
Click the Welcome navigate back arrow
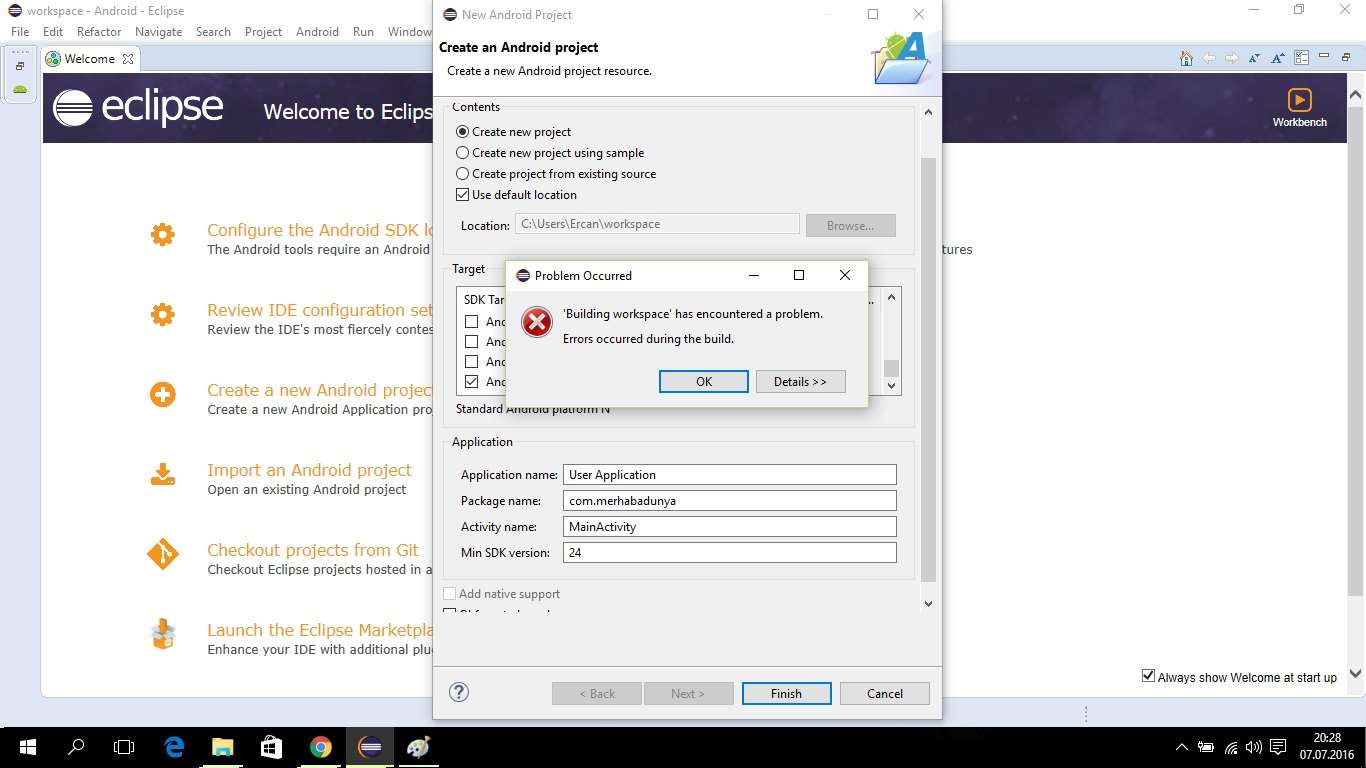[1209, 58]
